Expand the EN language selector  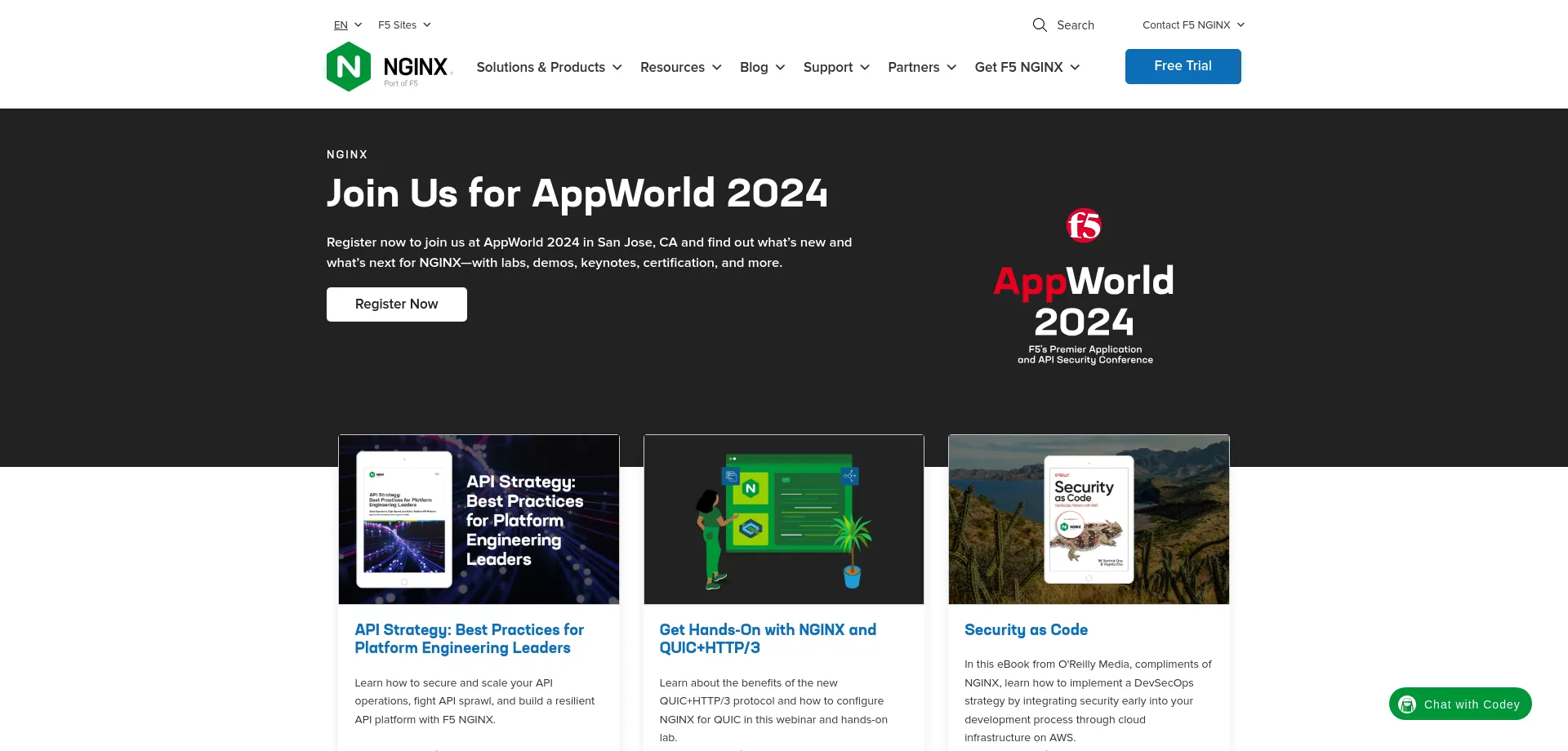(x=346, y=24)
